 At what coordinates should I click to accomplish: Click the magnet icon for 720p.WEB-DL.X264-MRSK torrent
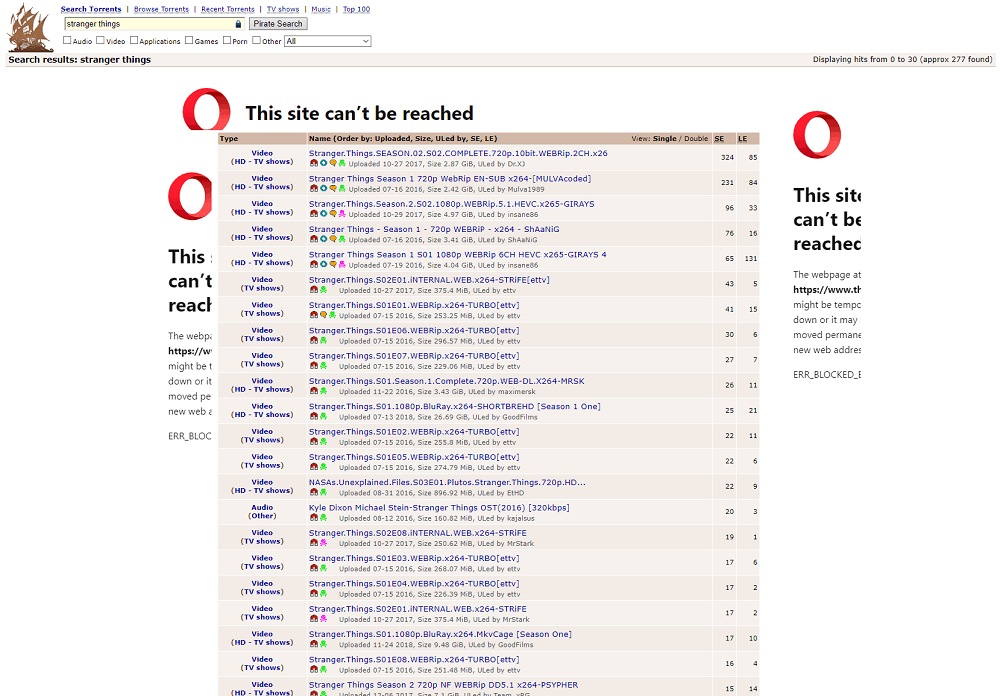(x=314, y=391)
